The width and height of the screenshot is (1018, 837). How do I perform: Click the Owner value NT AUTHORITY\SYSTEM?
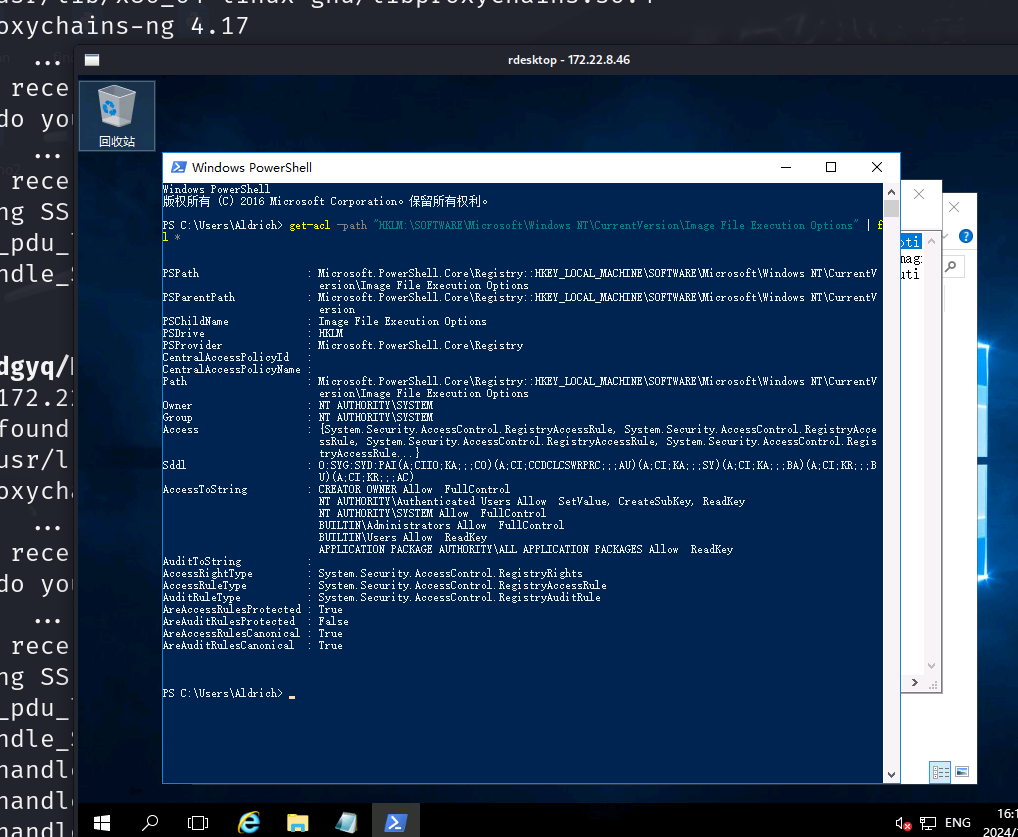(376, 405)
